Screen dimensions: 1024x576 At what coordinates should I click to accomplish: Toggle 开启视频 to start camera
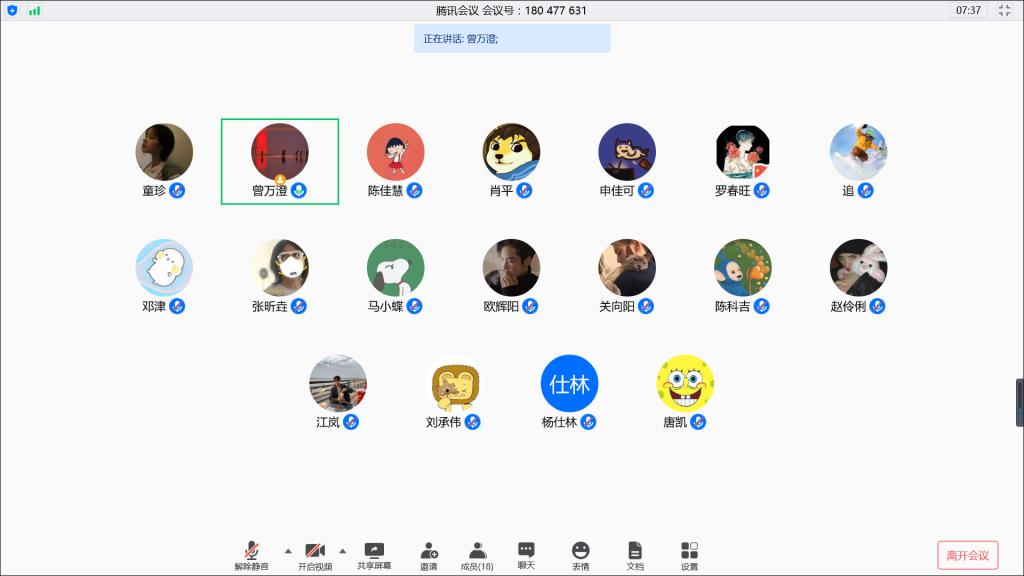tap(314, 554)
